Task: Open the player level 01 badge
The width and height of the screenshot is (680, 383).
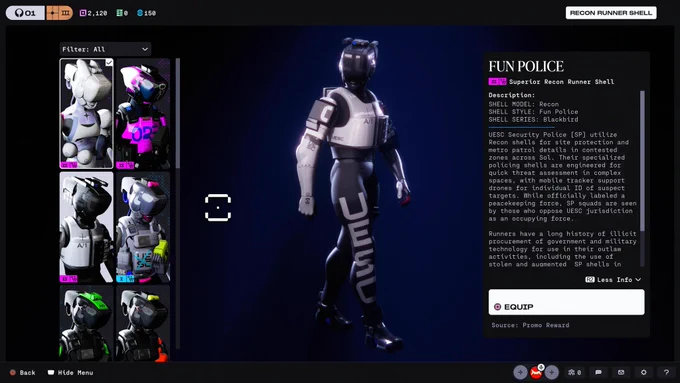Action: coord(25,13)
